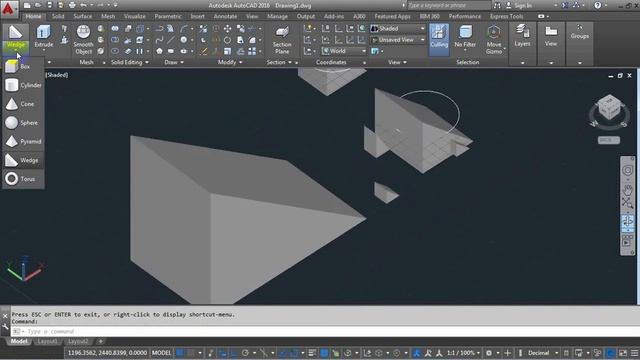Click the Customization menu icon in status bar
640x360 pixels.
point(634,353)
